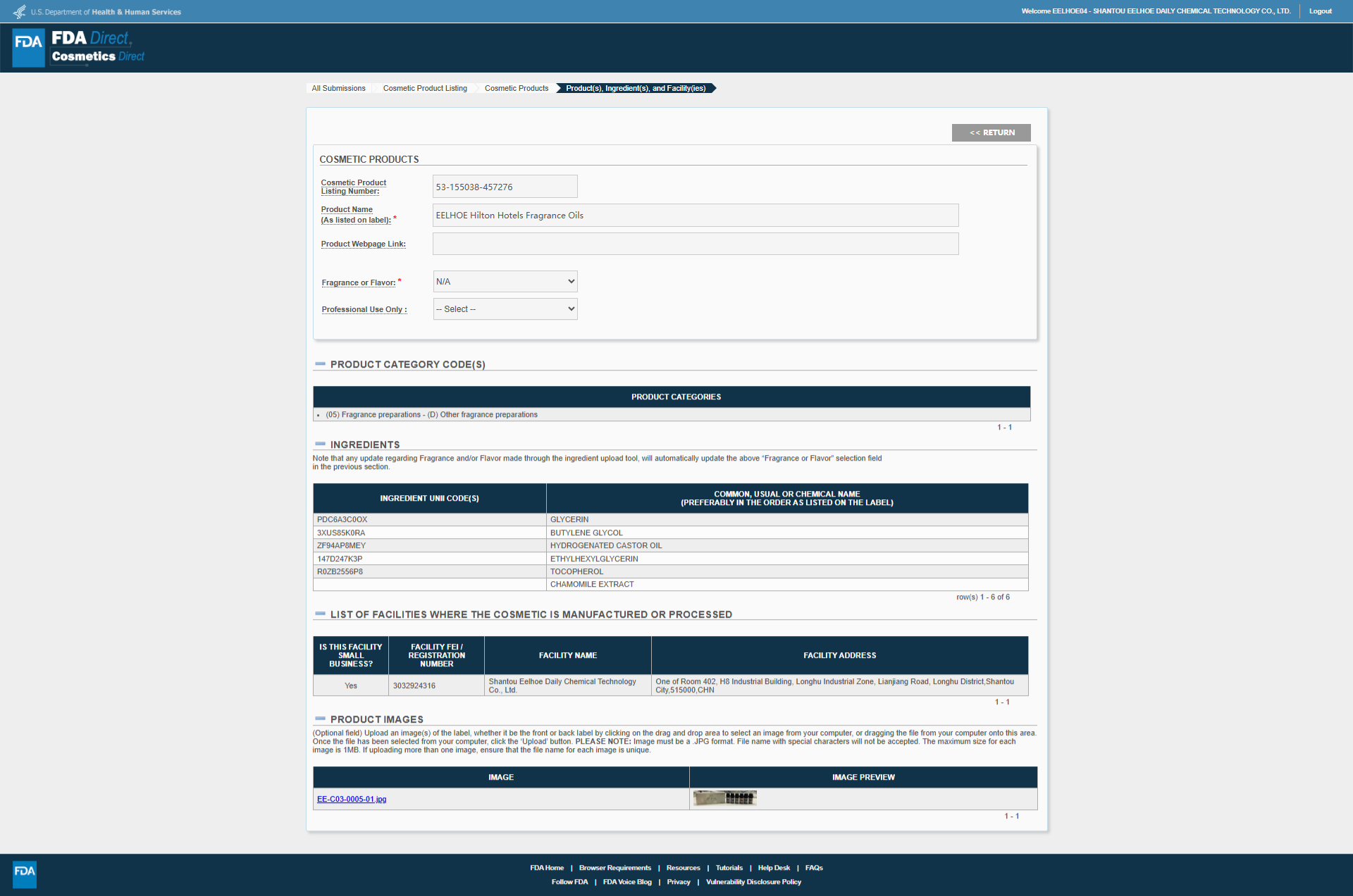Click UNII code 3XUS85K0RA

pos(341,533)
